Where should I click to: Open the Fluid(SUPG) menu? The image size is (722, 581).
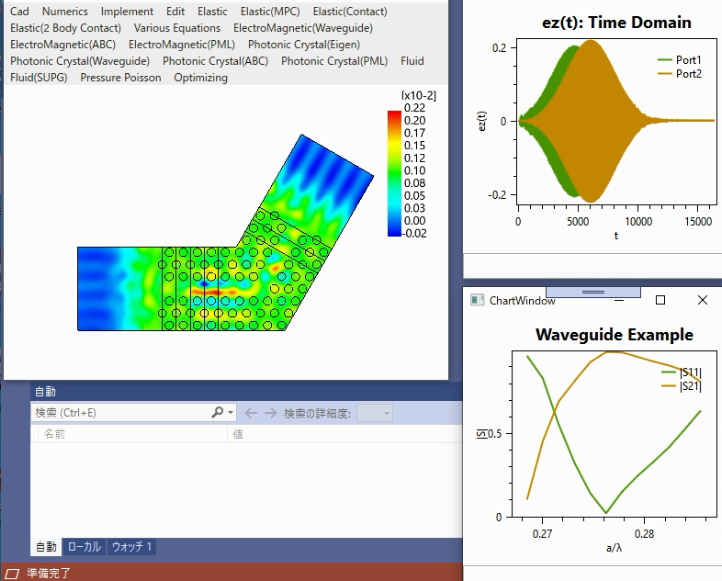click(x=39, y=77)
